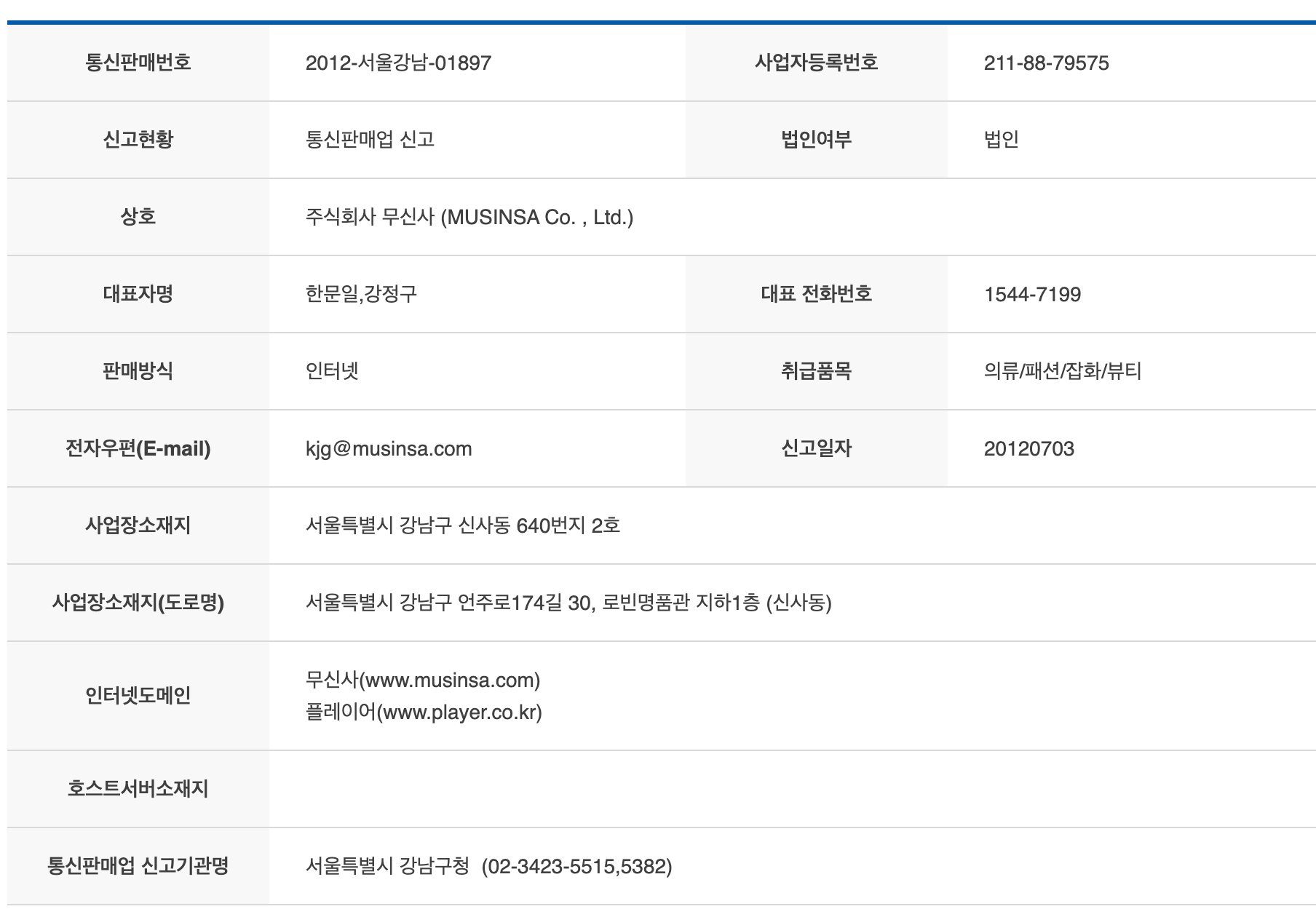
Task: Click the 통신판매번호 label cell
Action: tap(138, 63)
